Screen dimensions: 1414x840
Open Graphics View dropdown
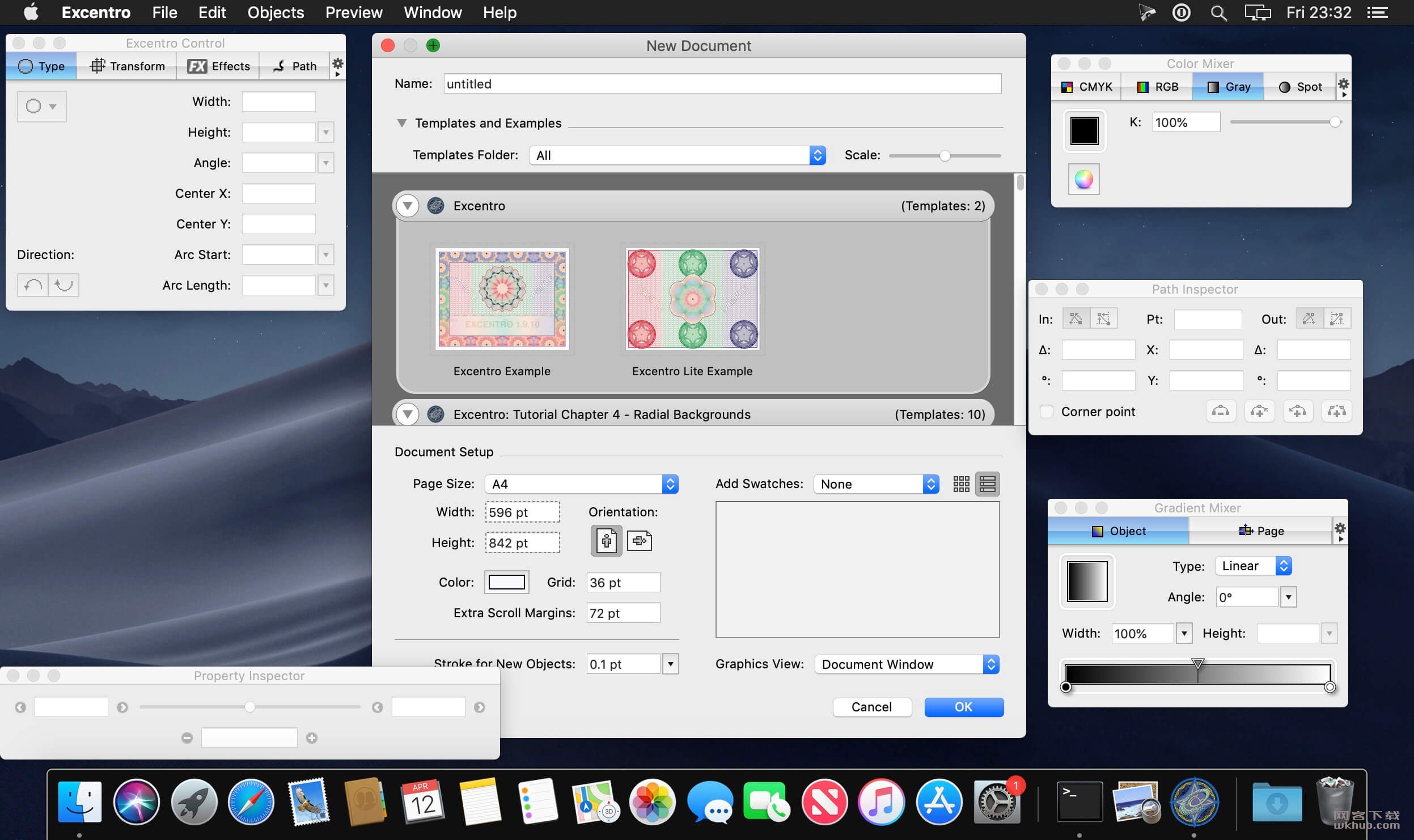click(907, 664)
